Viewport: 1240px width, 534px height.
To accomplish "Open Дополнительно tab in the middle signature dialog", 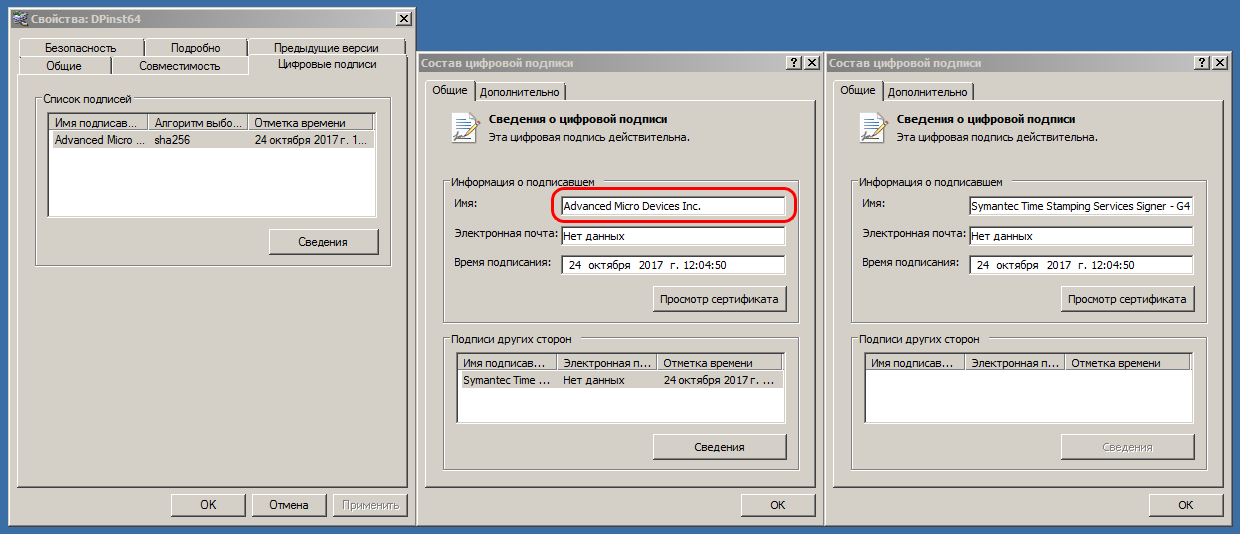I will pos(520,92).
